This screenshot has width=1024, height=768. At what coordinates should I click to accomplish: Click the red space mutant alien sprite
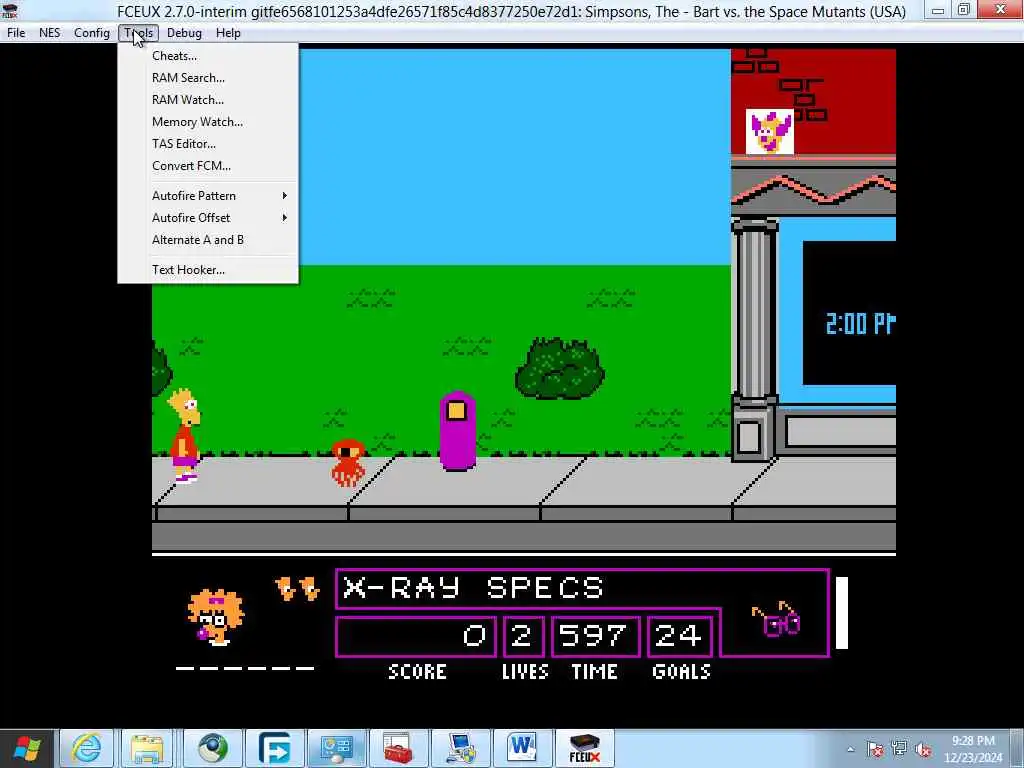pos(348,462)
